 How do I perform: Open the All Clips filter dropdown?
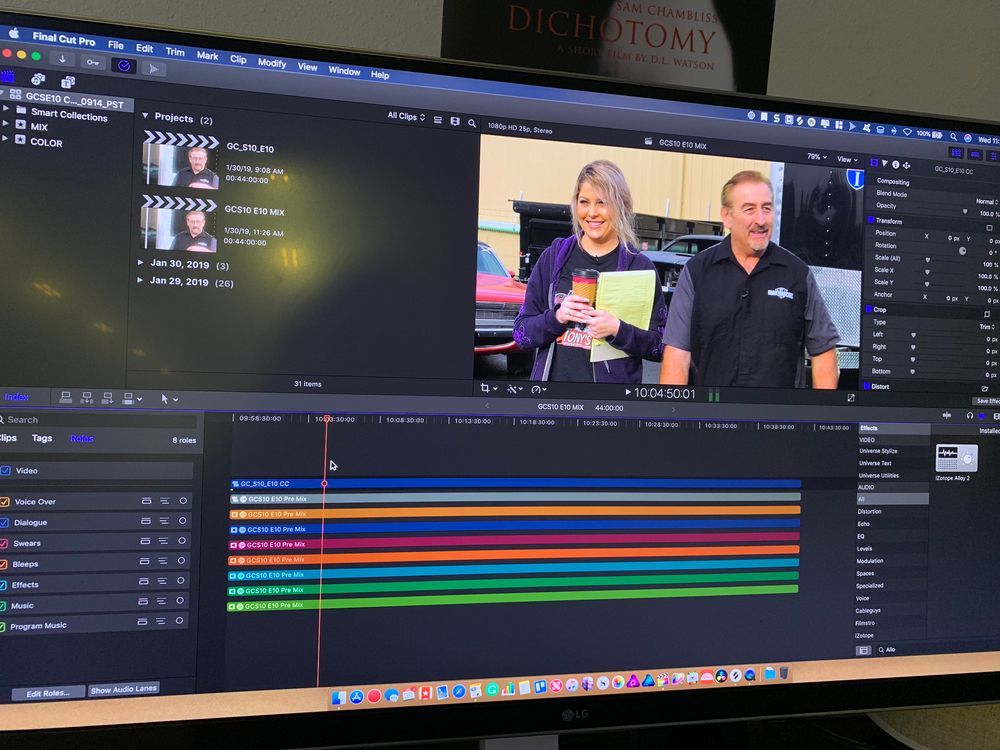point(406,116)
